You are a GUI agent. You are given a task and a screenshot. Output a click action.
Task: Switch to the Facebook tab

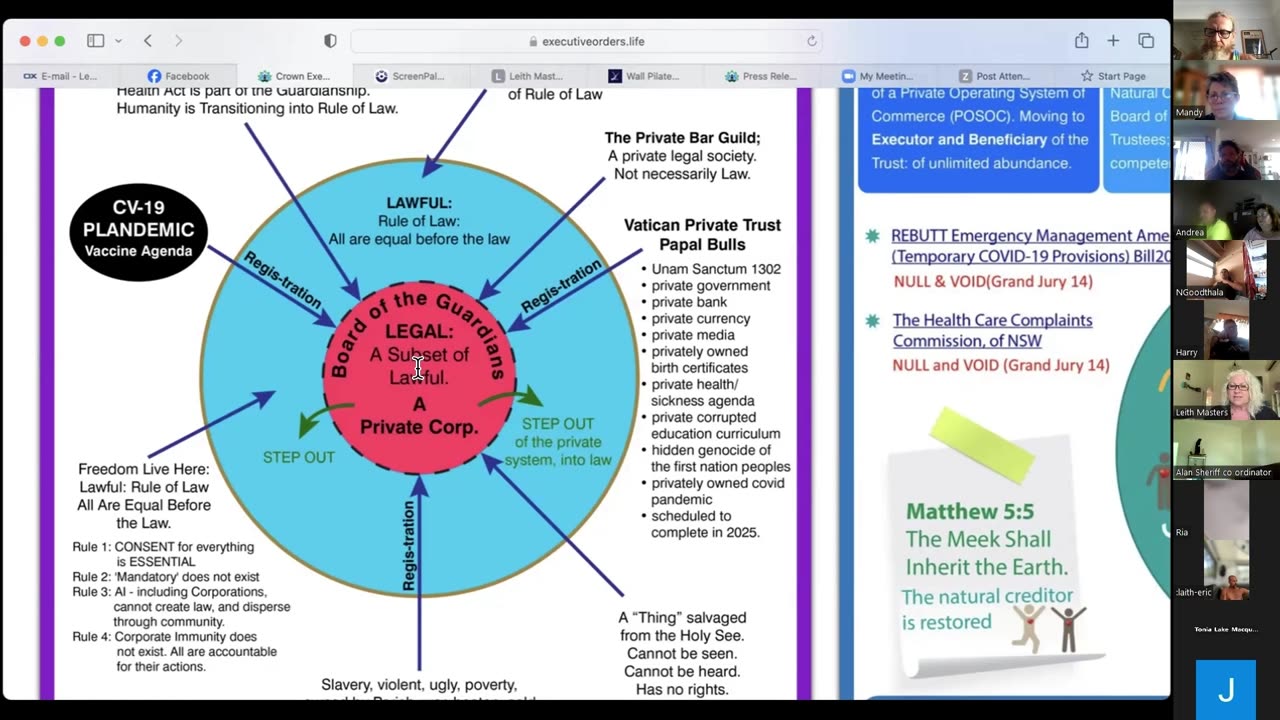coord(178,76)
